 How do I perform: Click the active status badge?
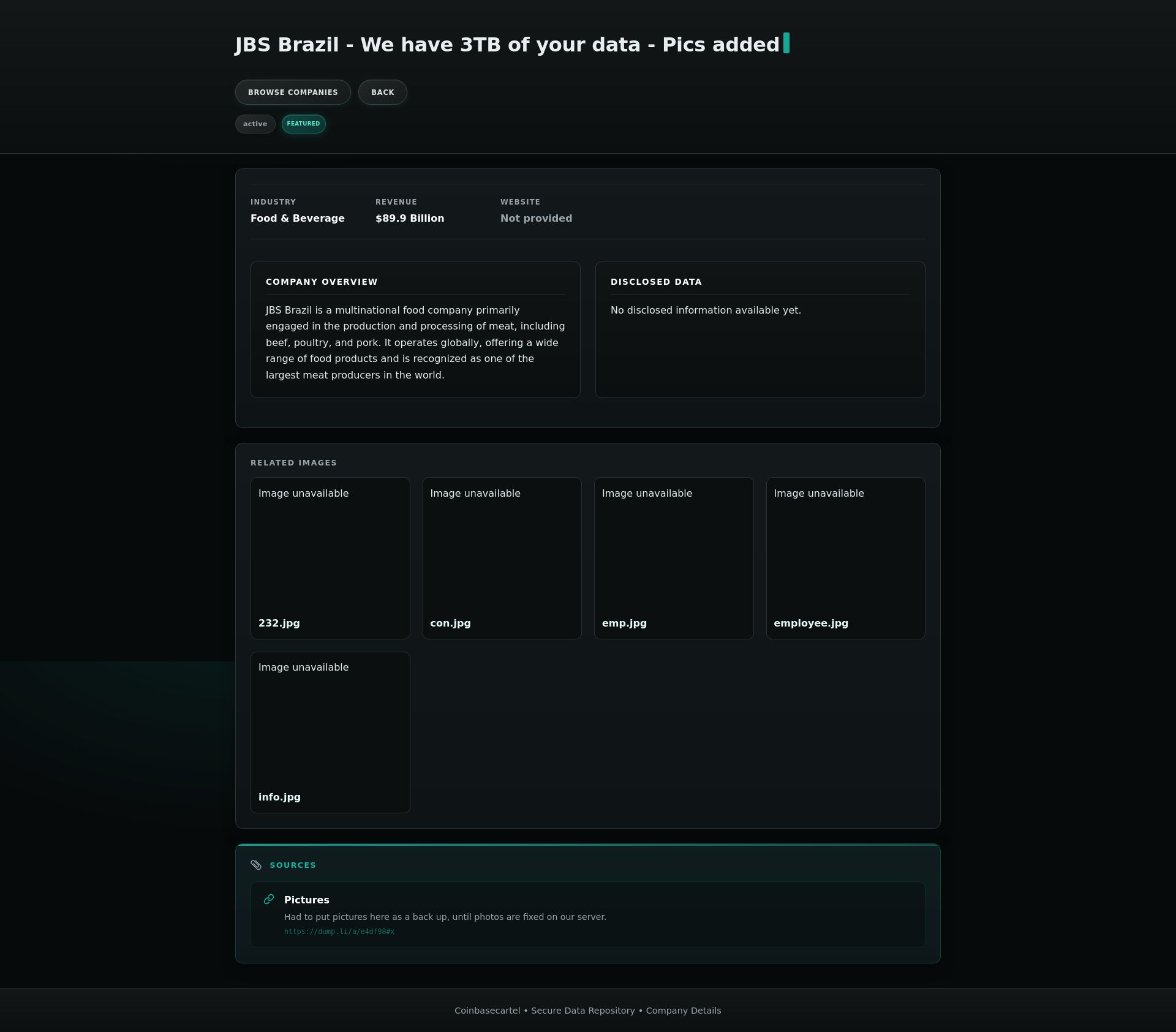pyautogui.click(x=255, y=124)
